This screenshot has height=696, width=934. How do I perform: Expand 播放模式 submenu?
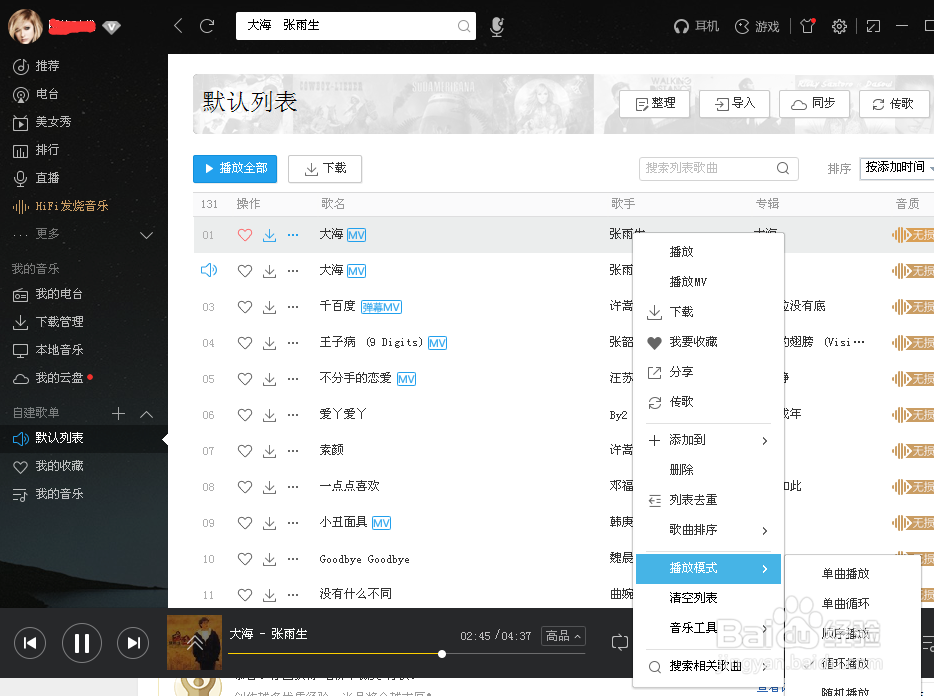(708, 568)
